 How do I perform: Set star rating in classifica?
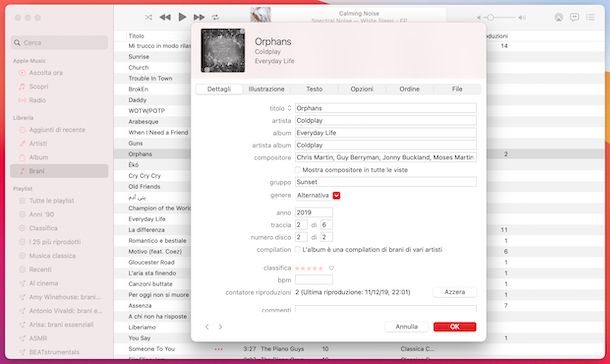tap(309, 268)
